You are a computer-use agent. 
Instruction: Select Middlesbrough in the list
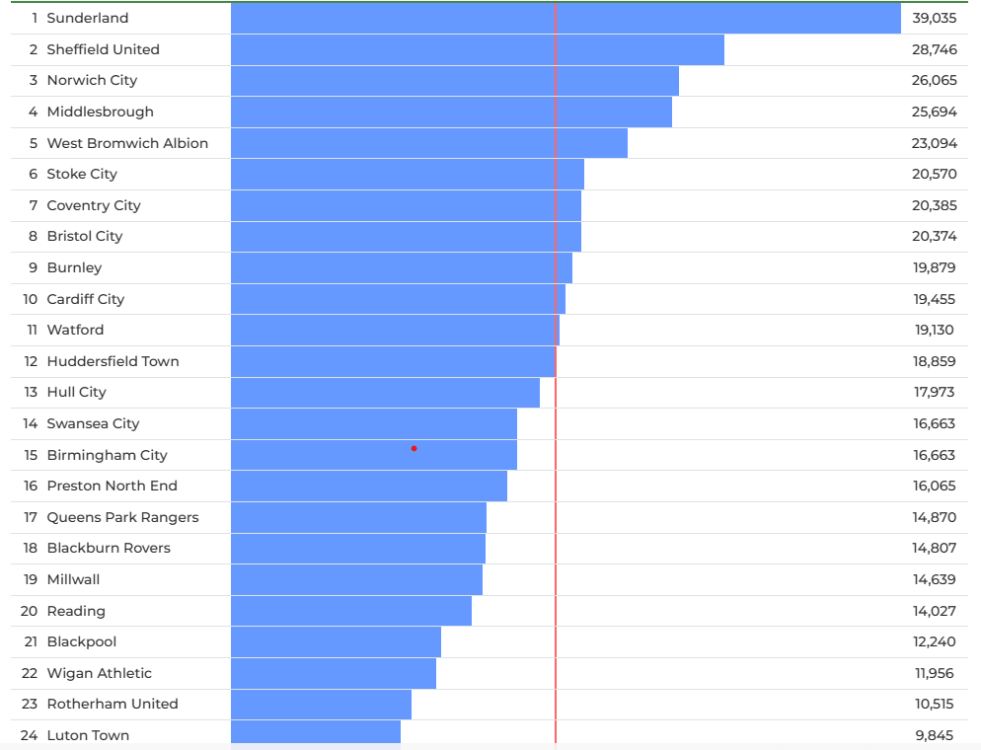point(100,112)
